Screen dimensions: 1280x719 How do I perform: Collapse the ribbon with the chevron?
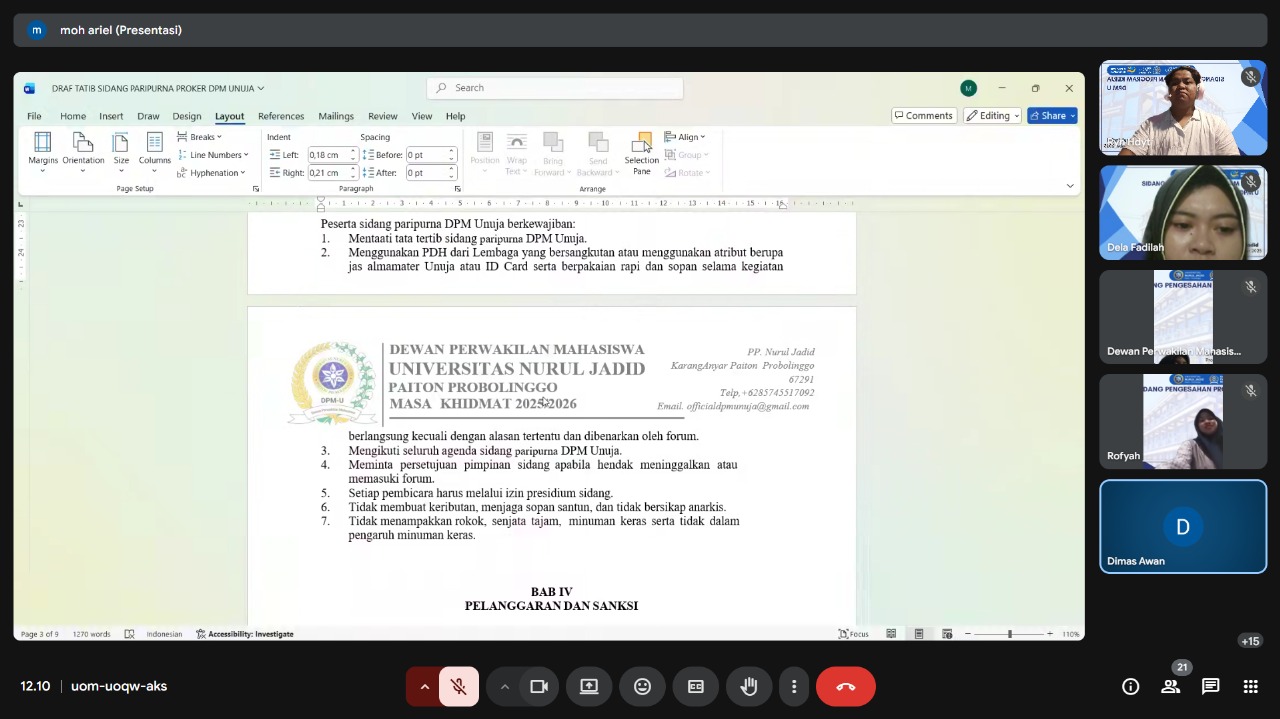point(1070,185)
